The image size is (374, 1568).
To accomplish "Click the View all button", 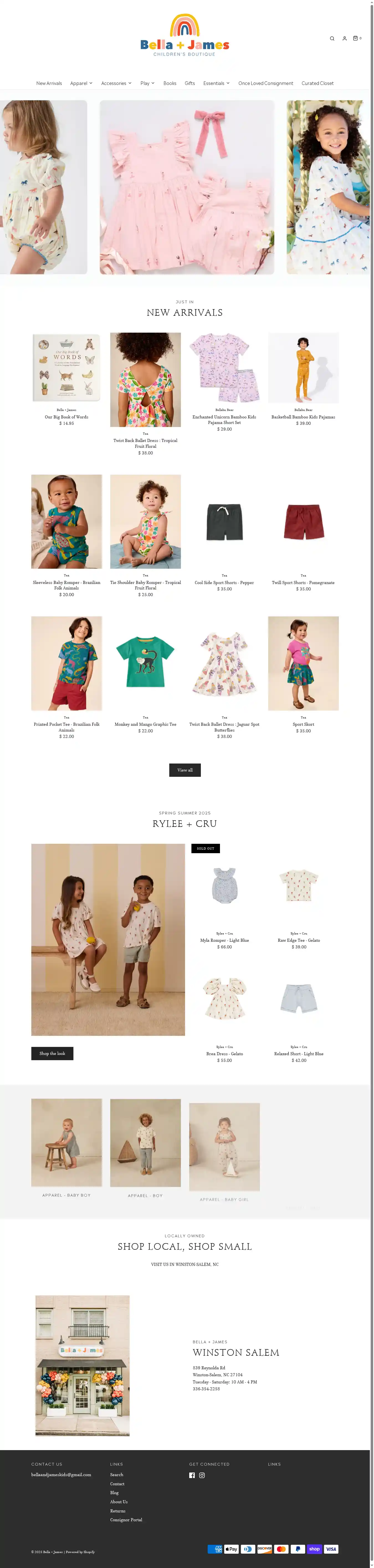I will click(185, 769).
